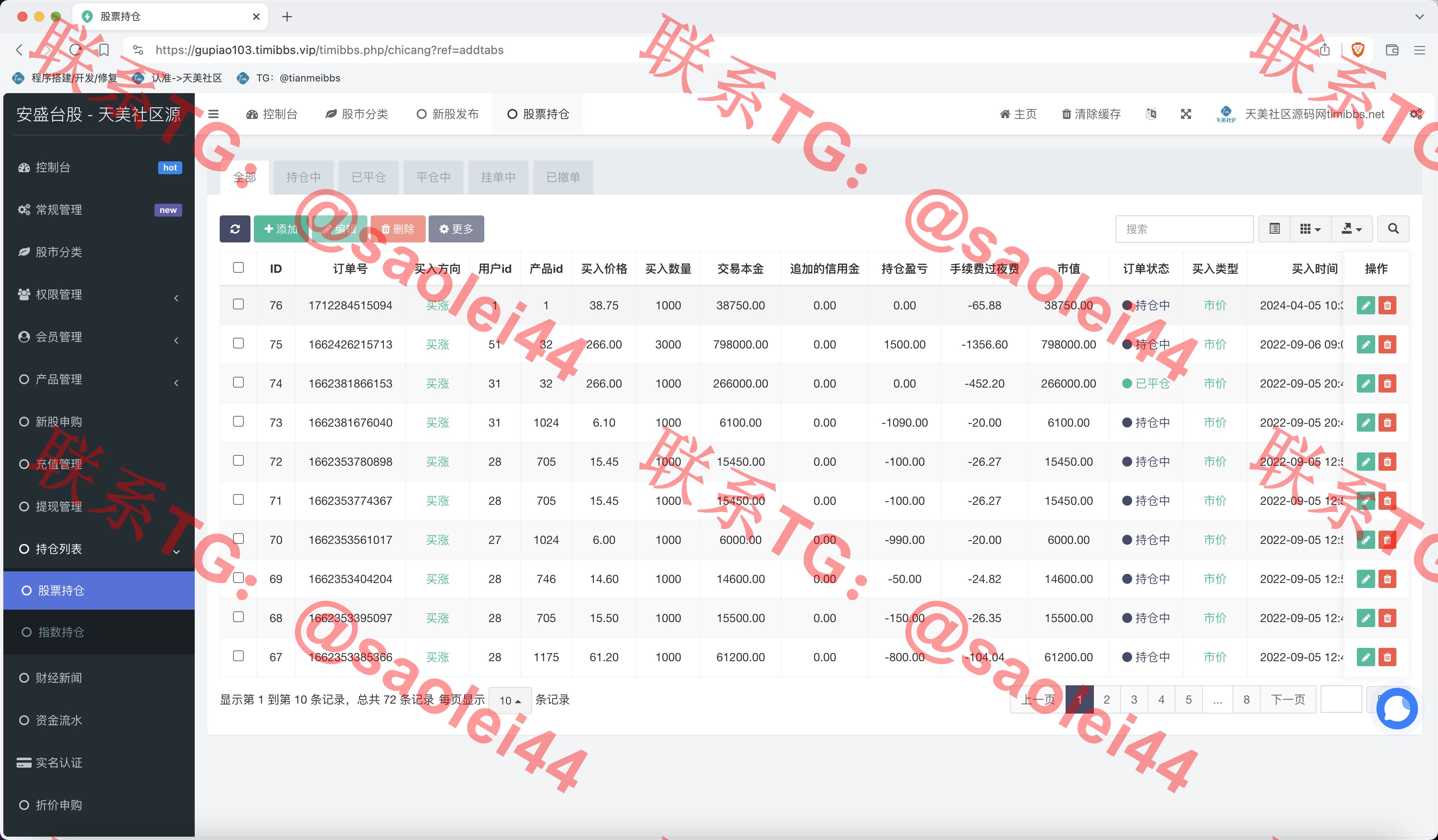This screenshot has height=840, width=1438.
Task: Click the browser bookmark icon
Action: click(104, 49)
